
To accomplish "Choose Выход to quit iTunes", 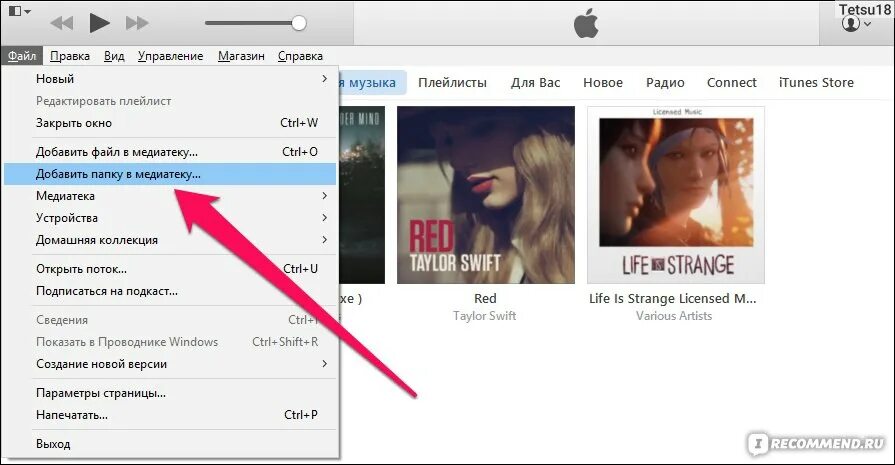I will coord(170,444).
